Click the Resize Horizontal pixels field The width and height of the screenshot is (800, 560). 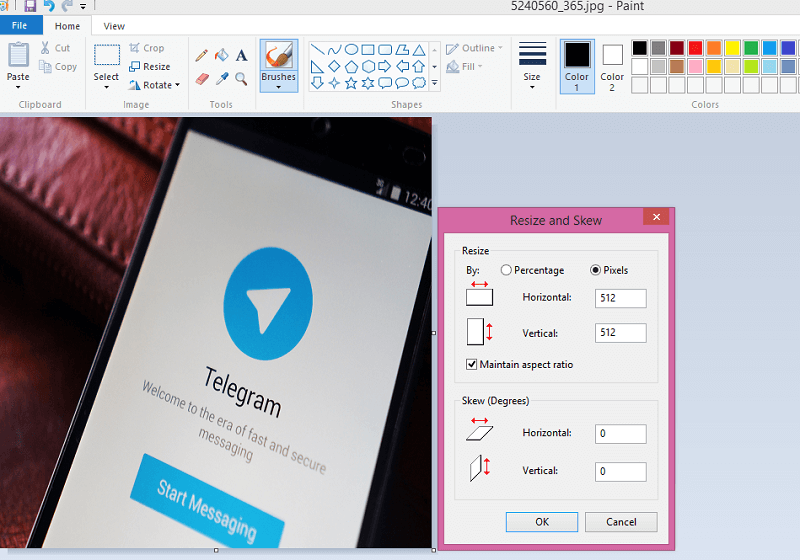click(x=620, y=298)
